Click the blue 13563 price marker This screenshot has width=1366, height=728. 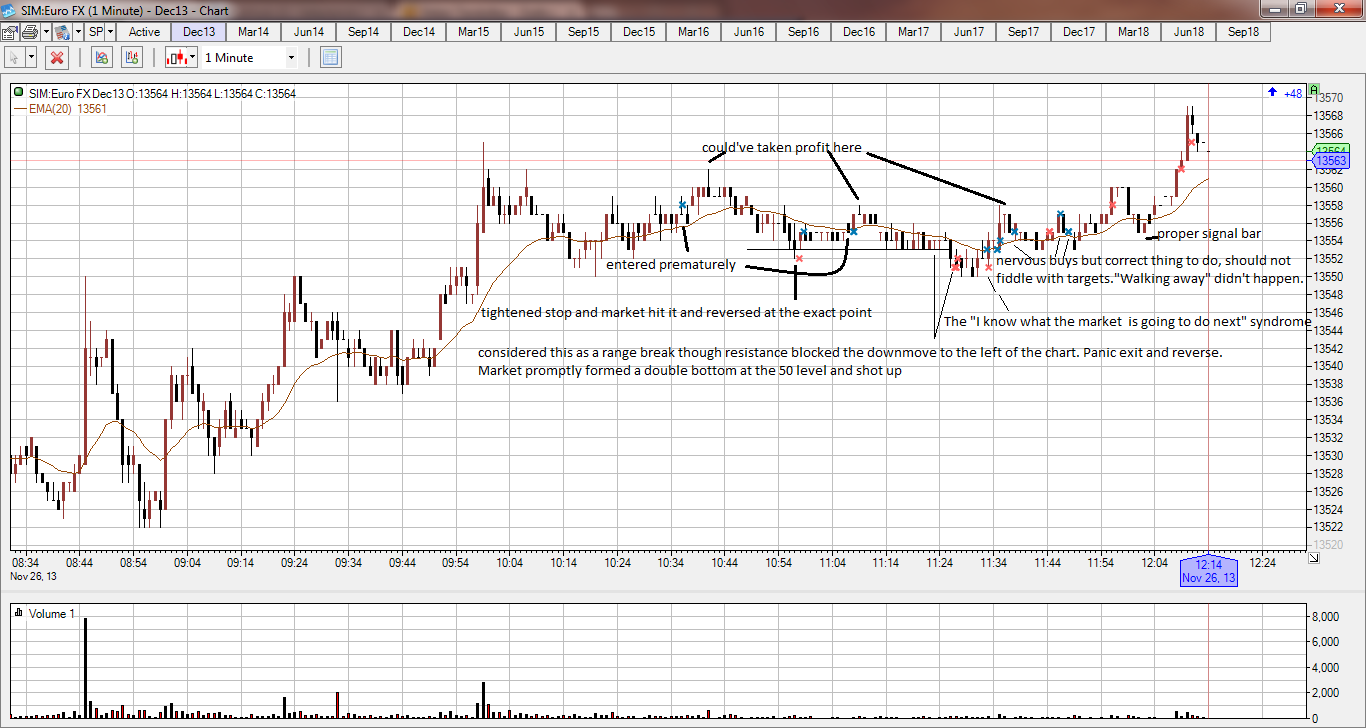click(x=1330, y=160)
